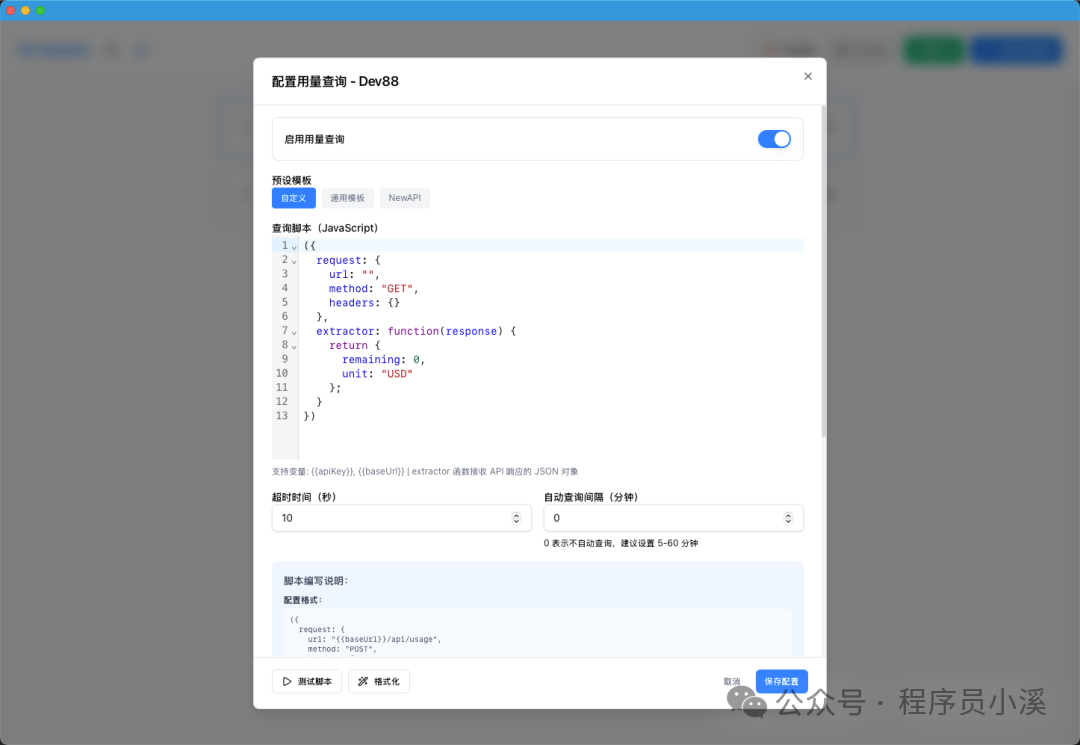Click the magic wand icon on 格式化 button
Image resolution: width=1080 pixels, height=745 pixels.
pyautogui.click(x=365, y=680)
